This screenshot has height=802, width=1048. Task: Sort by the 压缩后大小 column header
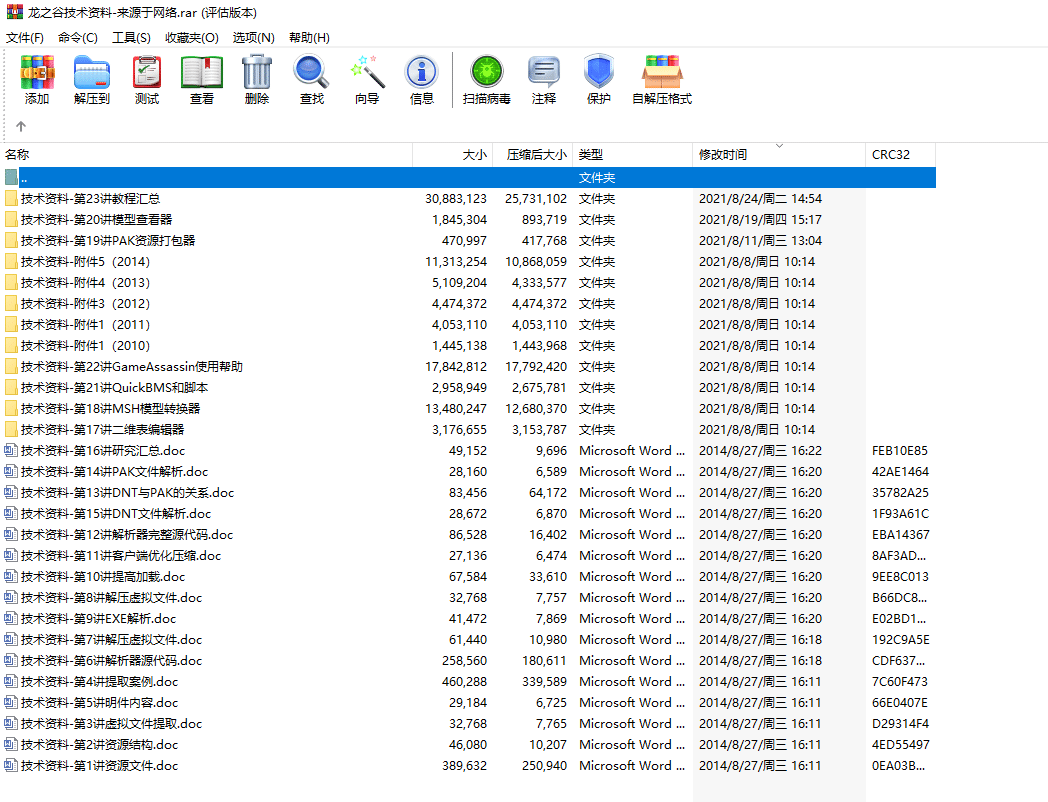pos(533,154)
